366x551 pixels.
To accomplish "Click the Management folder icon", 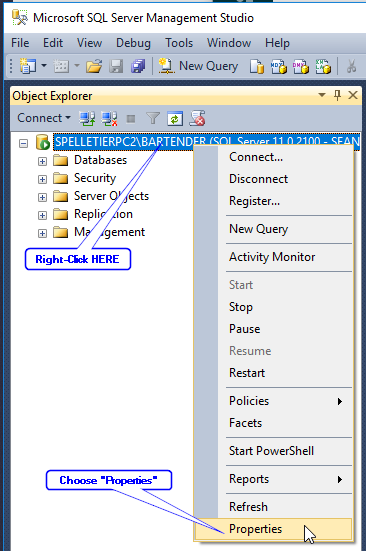I will point(60,232).
